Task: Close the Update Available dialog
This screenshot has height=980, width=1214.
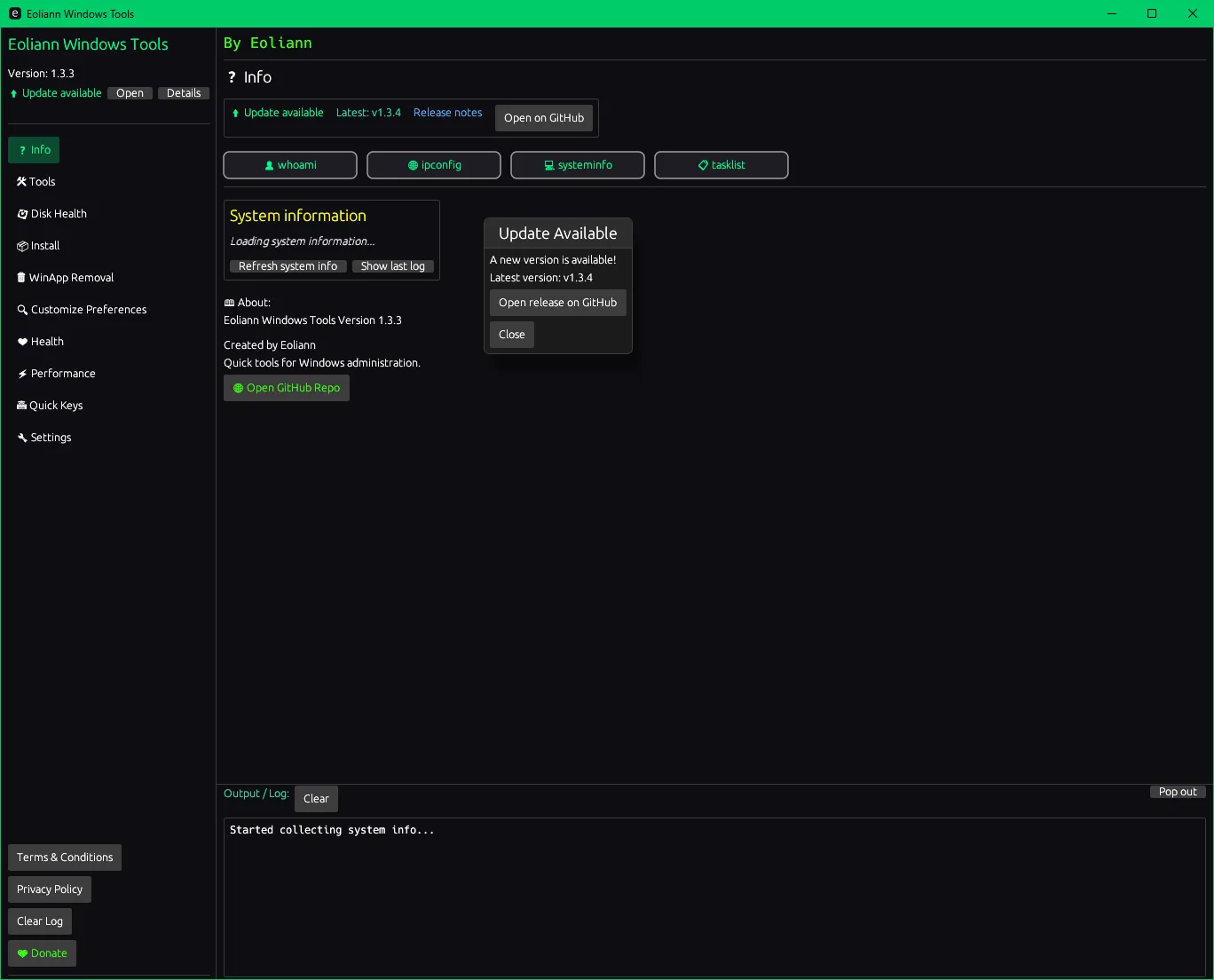Action: tap(511, 335)
